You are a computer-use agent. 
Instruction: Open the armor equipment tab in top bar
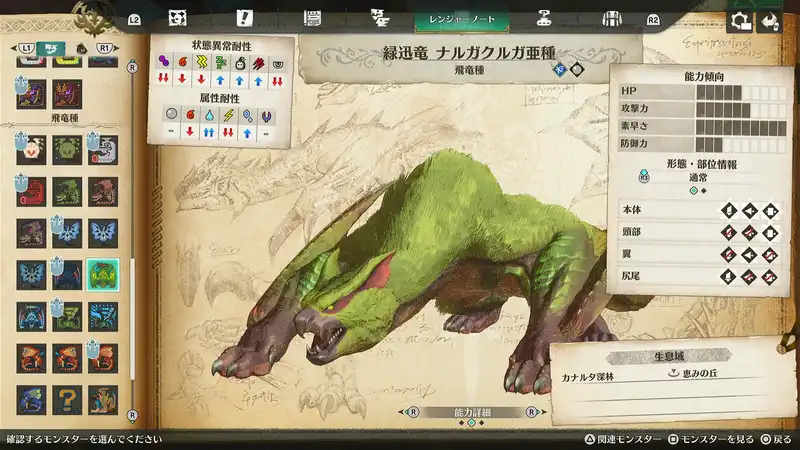[612, 19]
